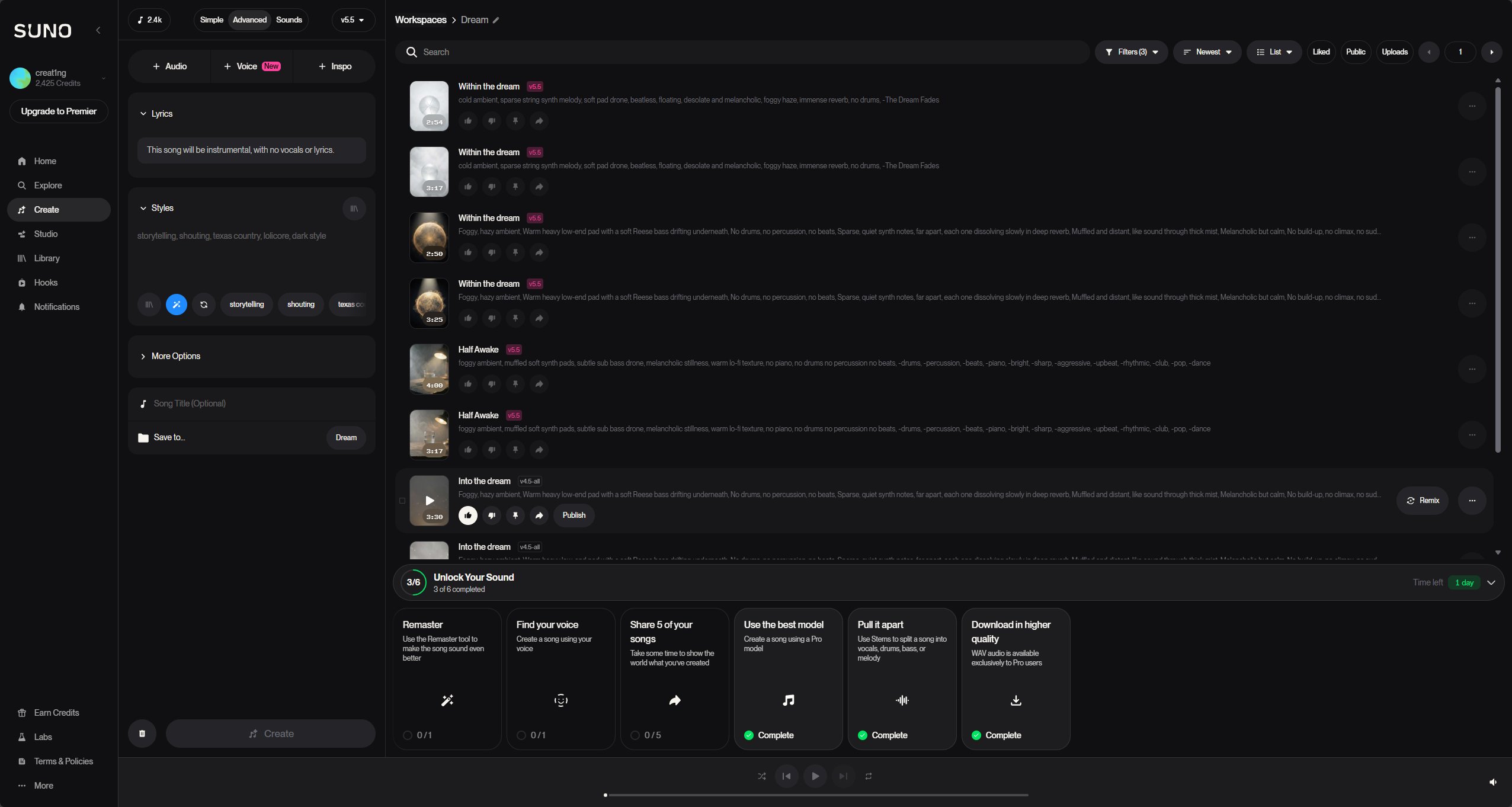This screenshot has height=807, width=1512.
Task: Pin the Into the dream 3:30 track
Action: click(515, 515)
